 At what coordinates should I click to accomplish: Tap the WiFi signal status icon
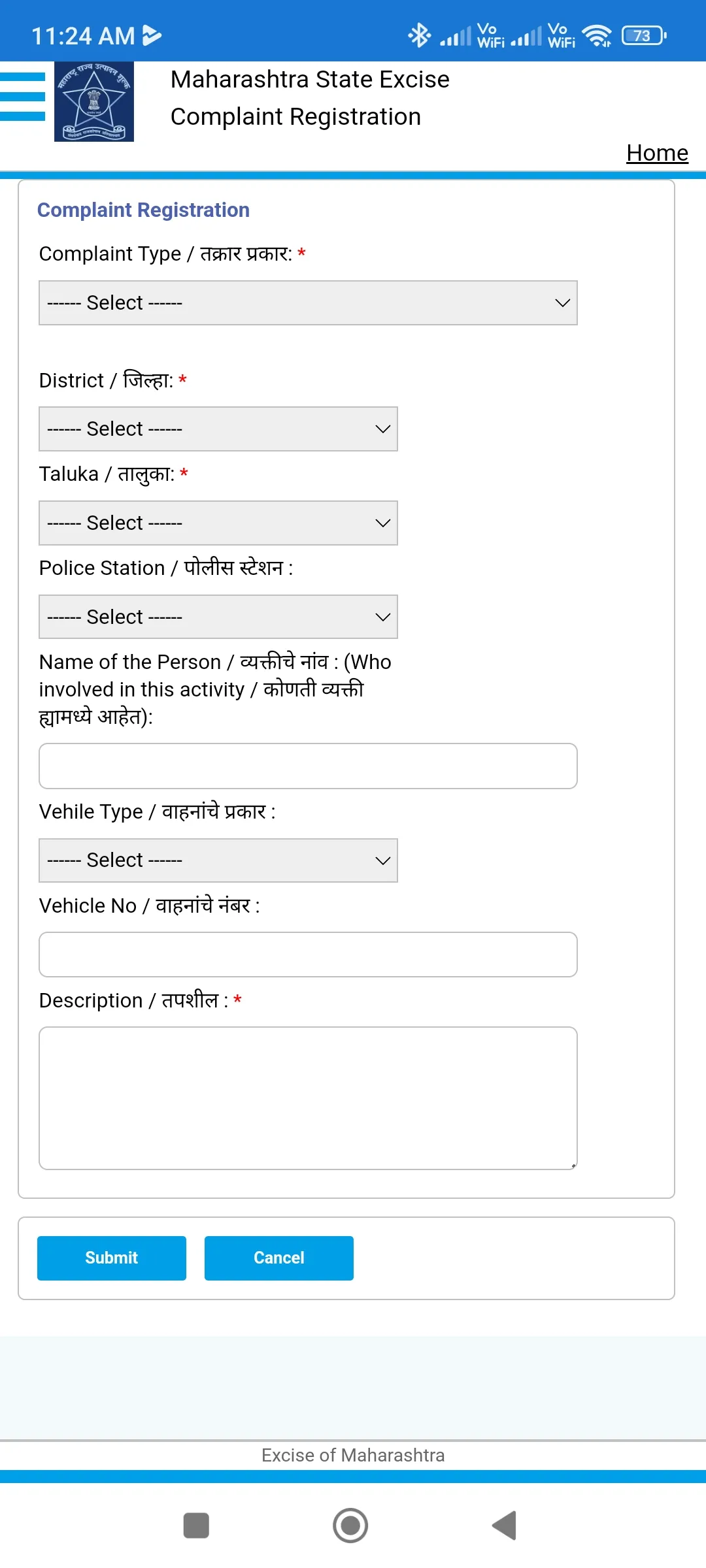597,35
